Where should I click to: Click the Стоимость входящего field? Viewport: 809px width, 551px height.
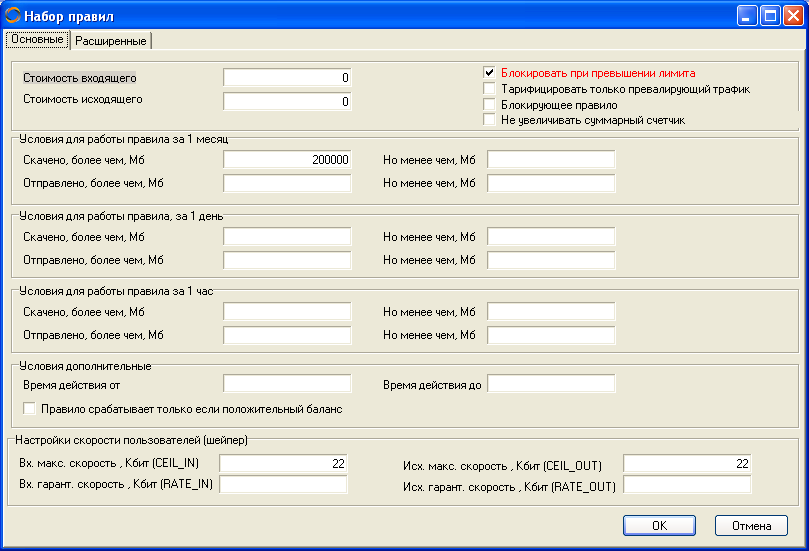tap(287, 78)
